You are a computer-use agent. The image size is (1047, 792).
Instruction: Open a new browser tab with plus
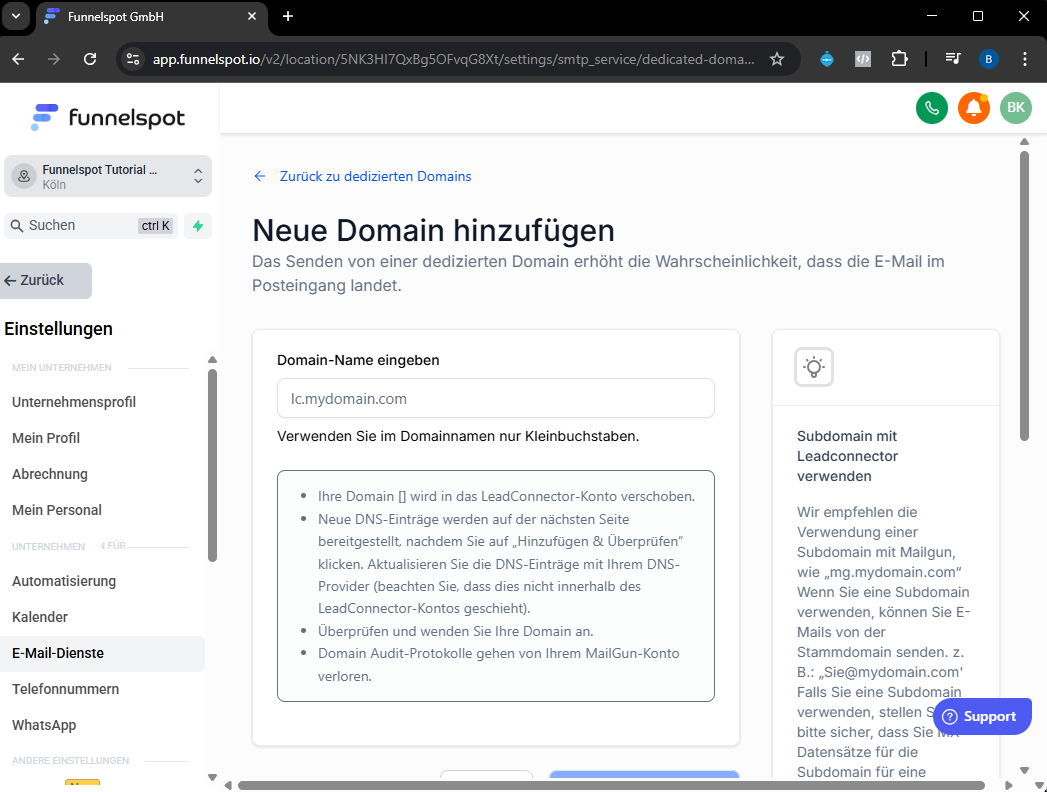click(288, 16)
